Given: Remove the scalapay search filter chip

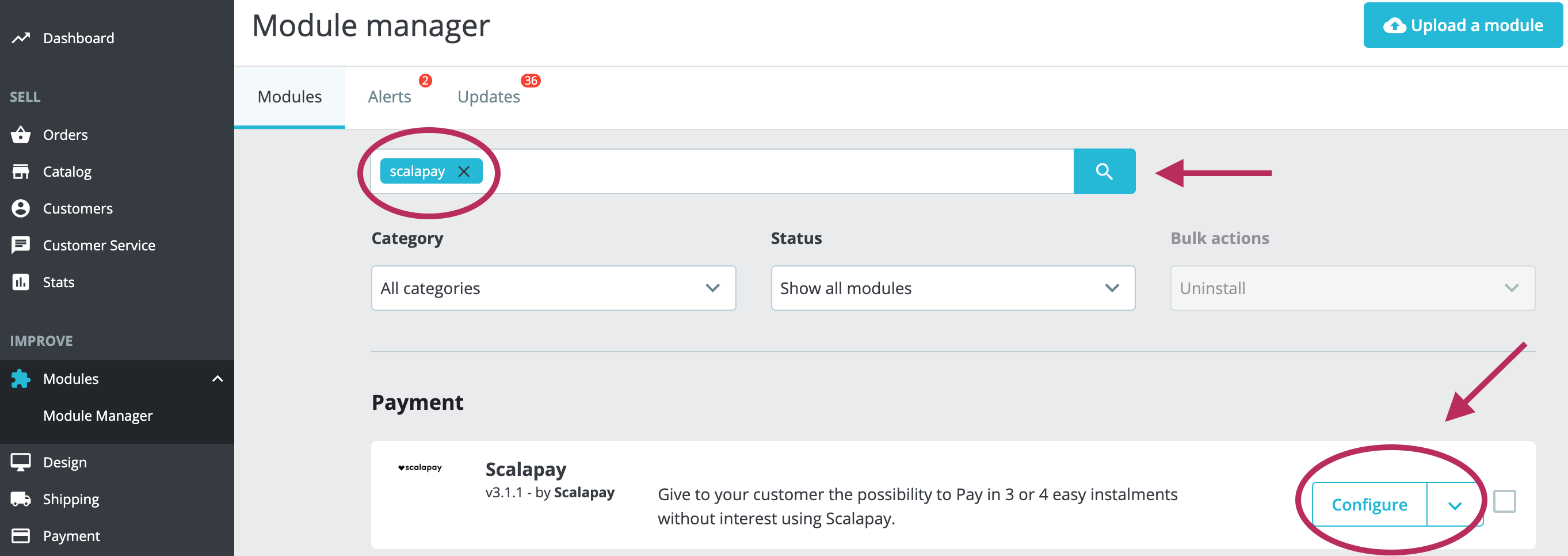Looking at the screenshot, I should (464, 171).
